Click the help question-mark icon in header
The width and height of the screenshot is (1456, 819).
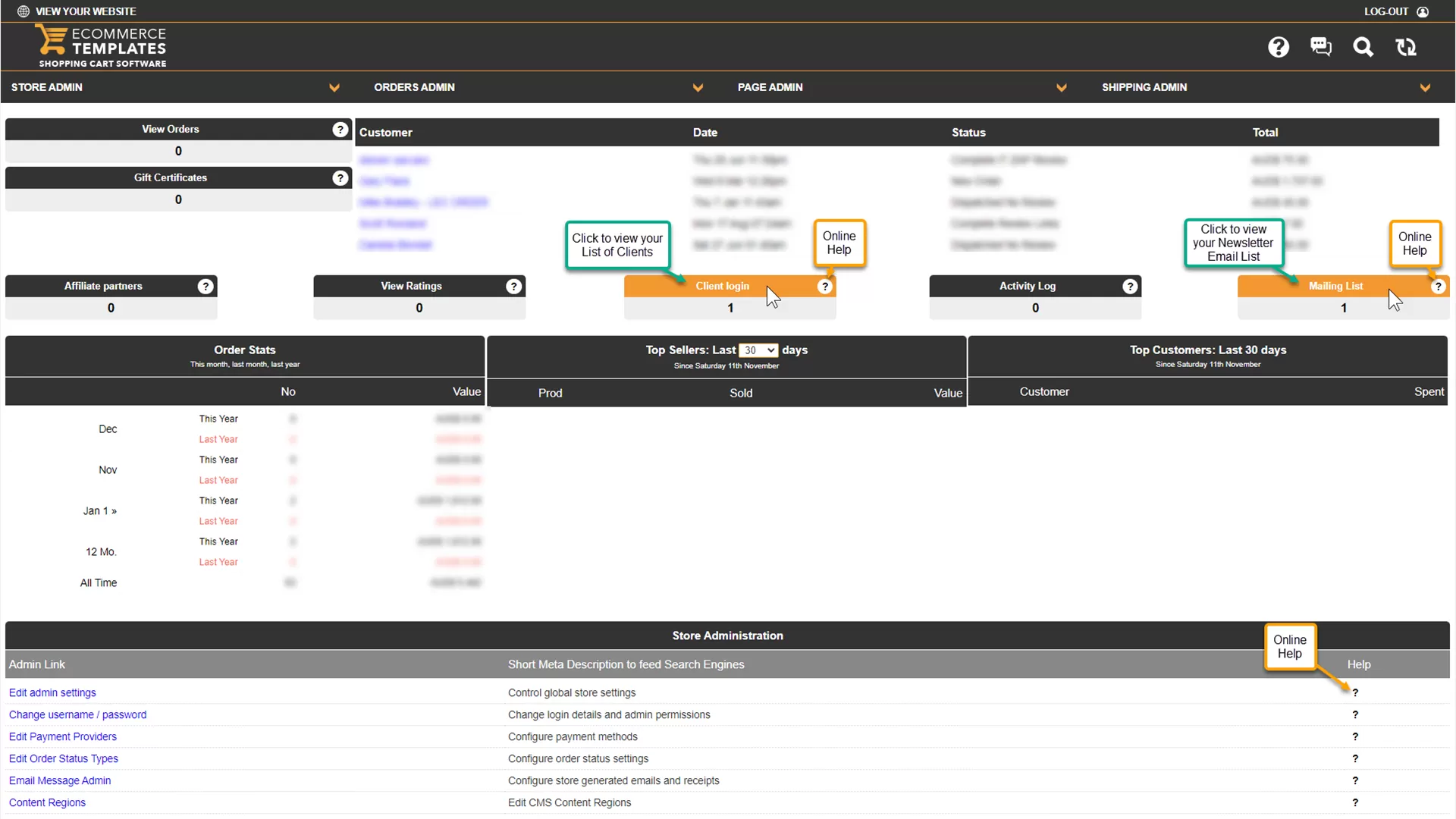1279,47
